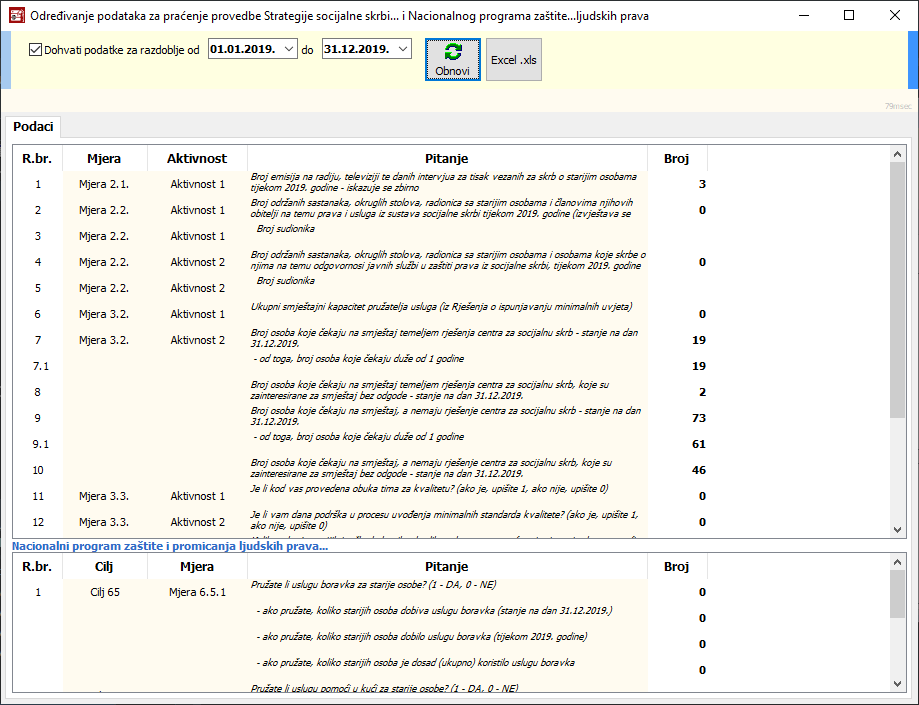Image resolution: width=919 pixels, height=705 pixels.
Task: Select row 6 'Ukupni smještajni kapacitet' question
Action: [x=440, y=306]
